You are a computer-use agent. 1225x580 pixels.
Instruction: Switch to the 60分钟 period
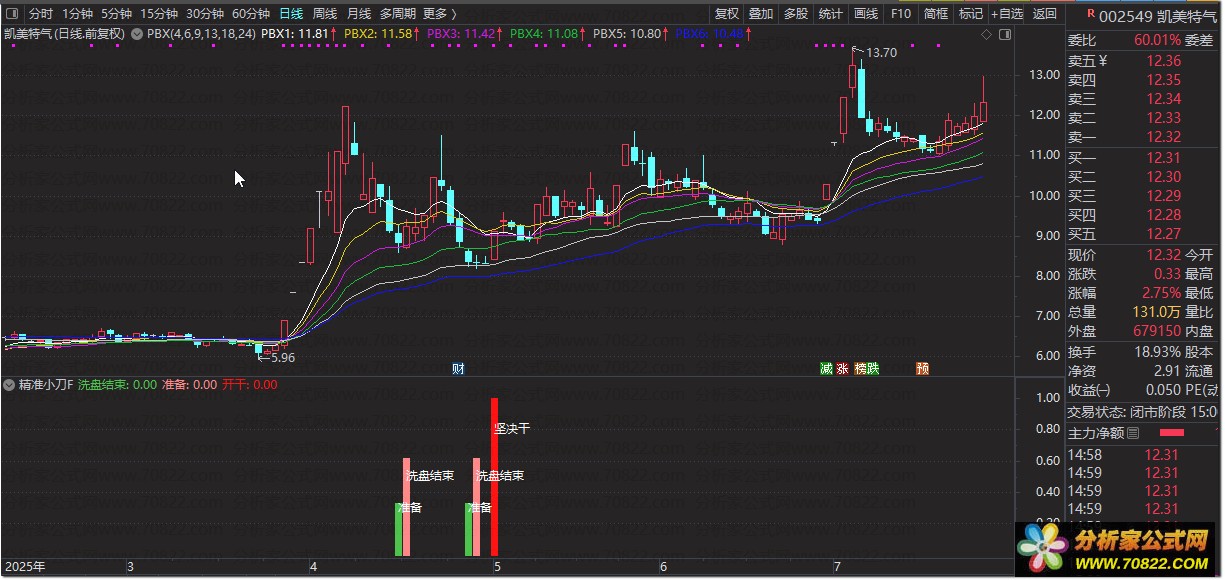coord(250,14)
